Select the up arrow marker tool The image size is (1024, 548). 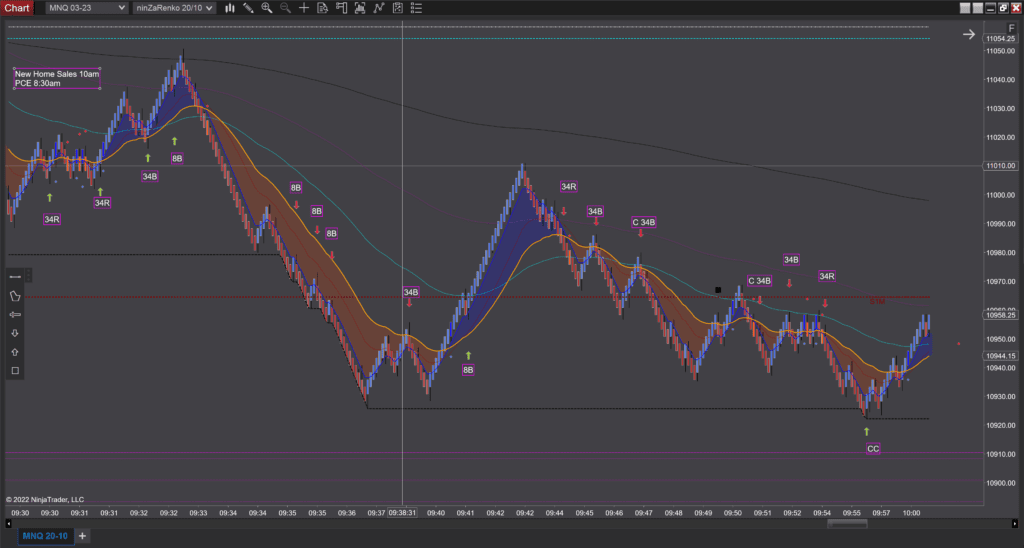tap(15, 352)
